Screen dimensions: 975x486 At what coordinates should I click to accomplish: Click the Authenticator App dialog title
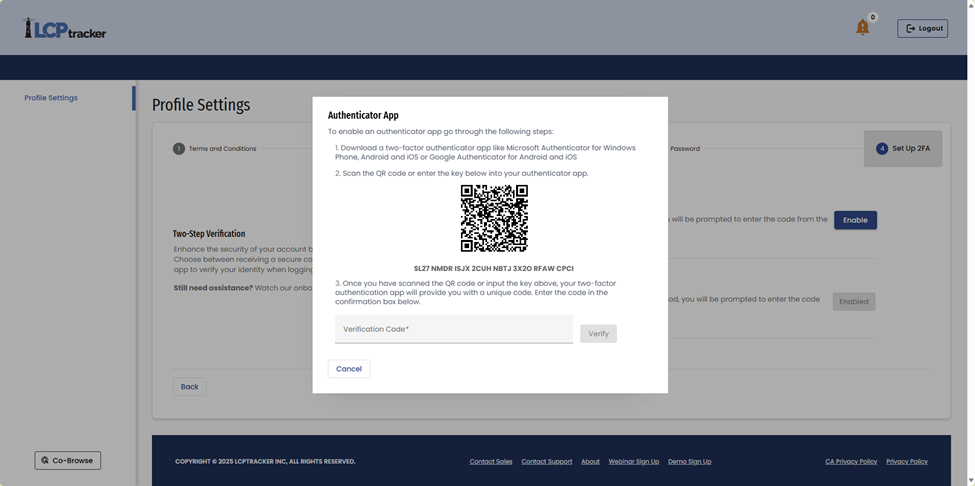(x=363, y=115)
